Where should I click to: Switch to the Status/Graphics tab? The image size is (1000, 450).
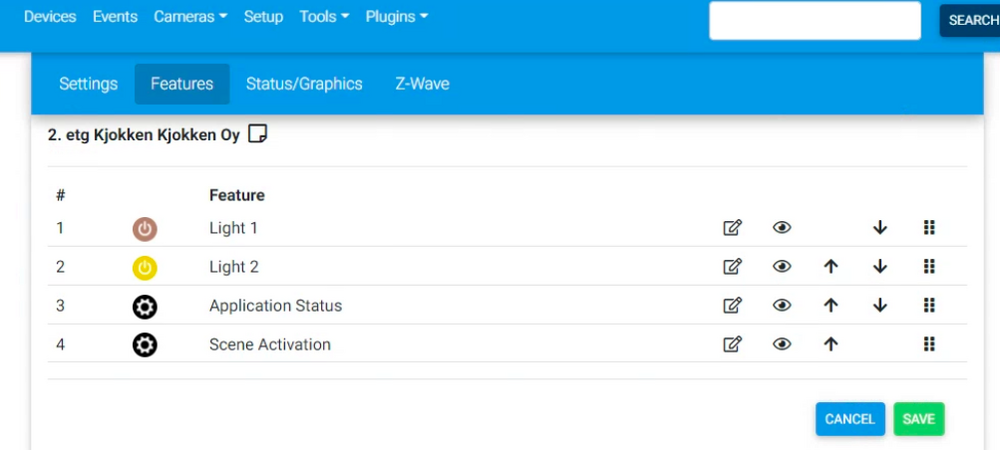coord(304,84)
